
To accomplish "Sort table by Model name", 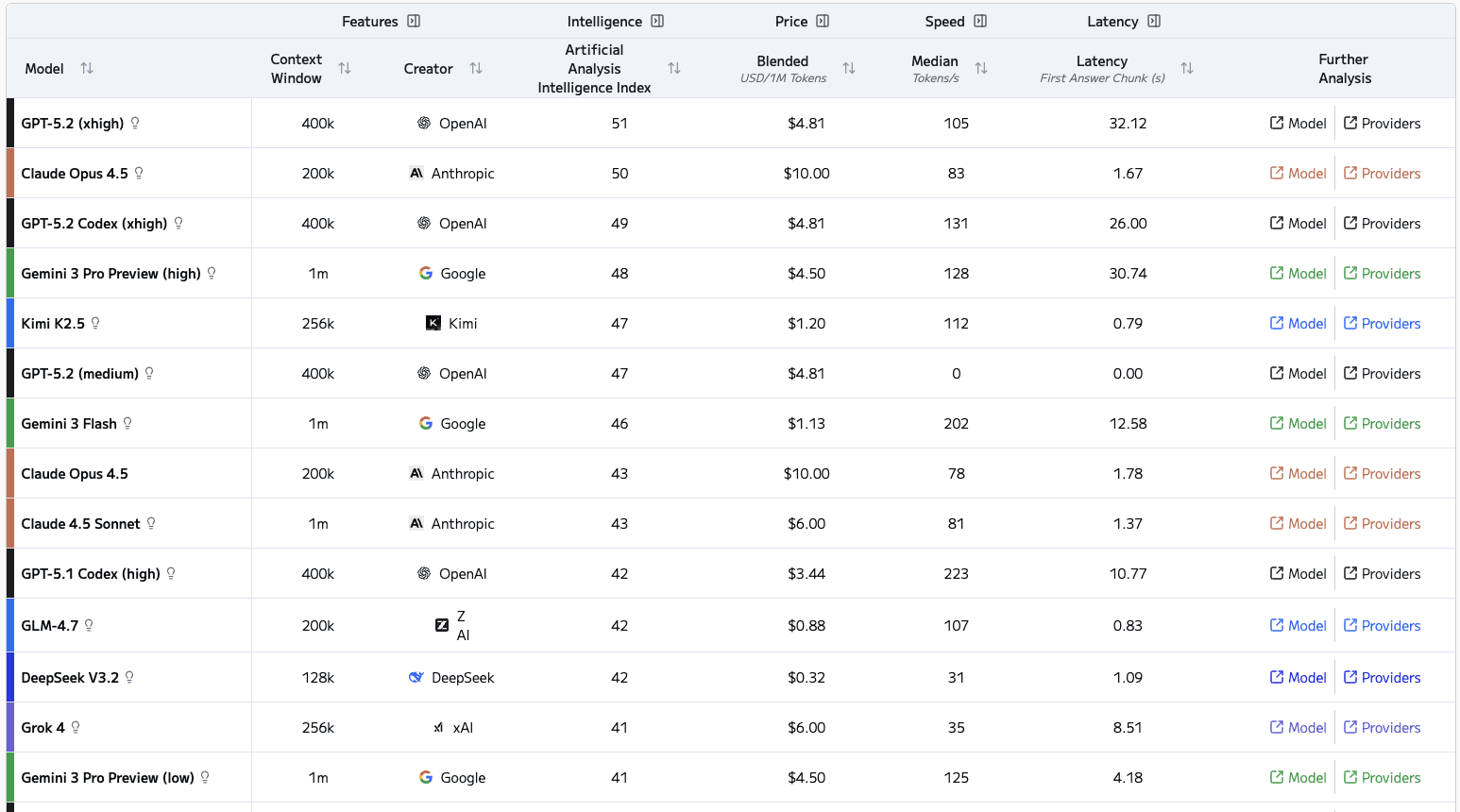I will point(87,68).
